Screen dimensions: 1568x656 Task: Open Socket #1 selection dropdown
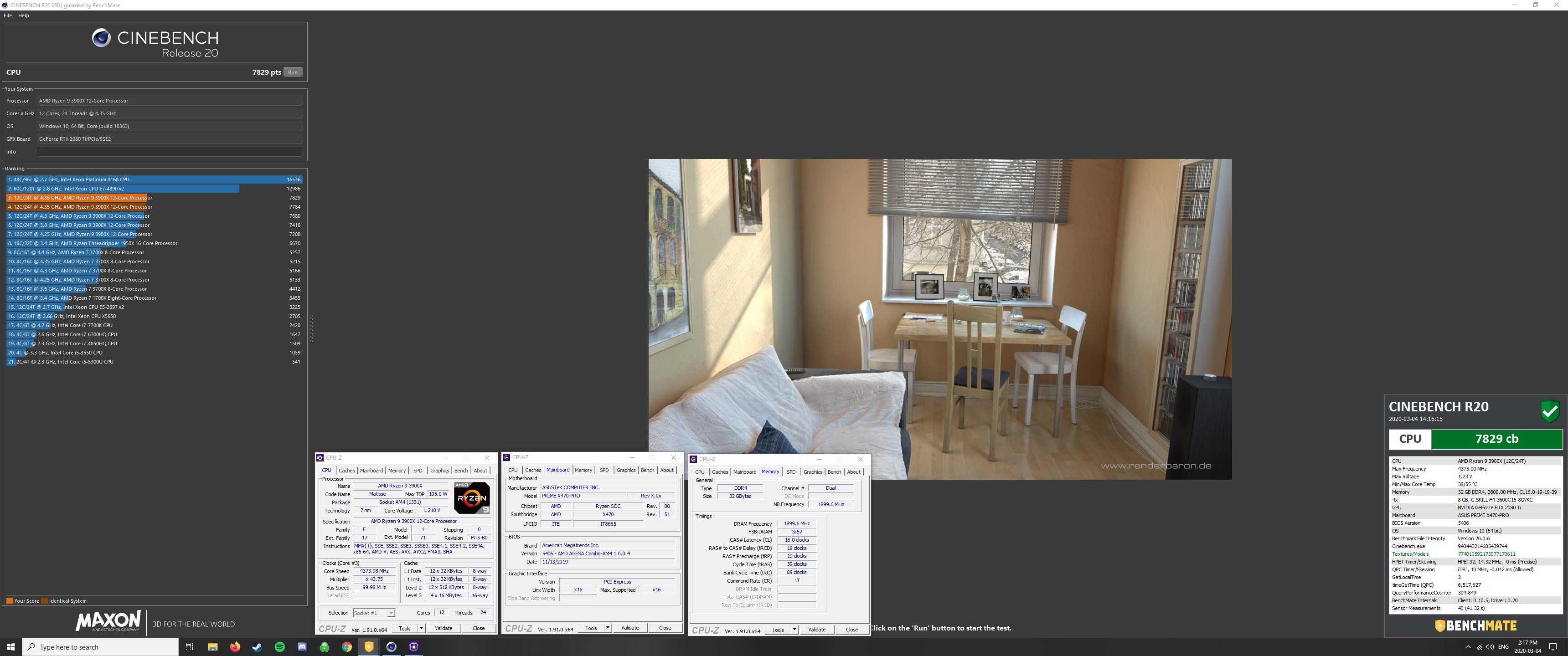coord(374,613)
